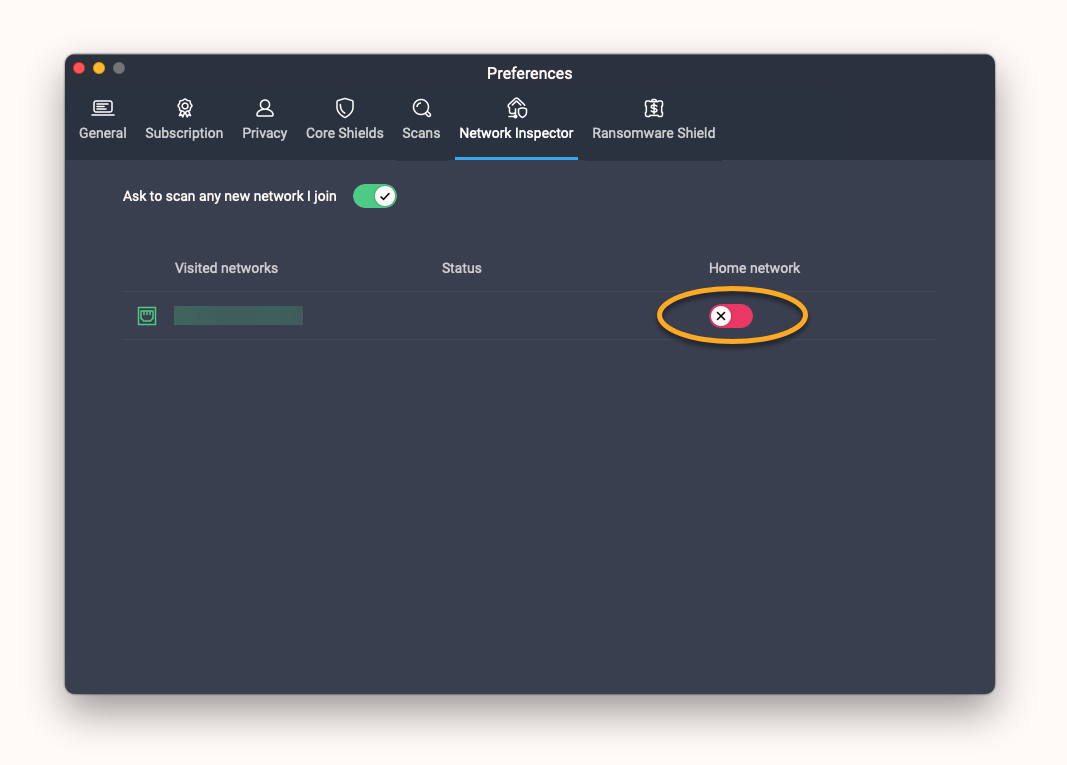Click the 'Home network' column header
1067x765 pixels.
click(x=755, y=268)
